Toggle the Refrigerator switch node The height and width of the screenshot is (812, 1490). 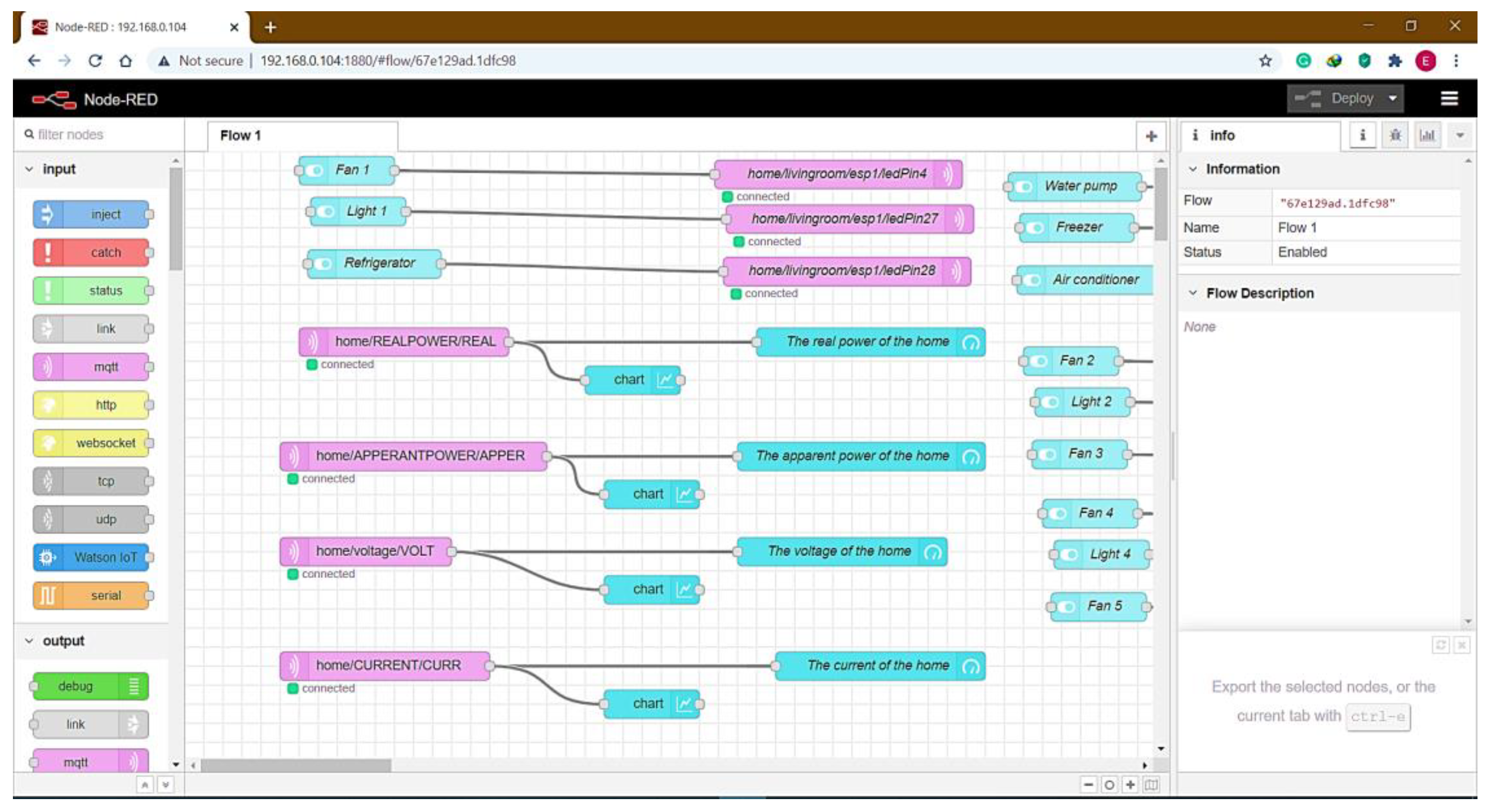(323, 264)
